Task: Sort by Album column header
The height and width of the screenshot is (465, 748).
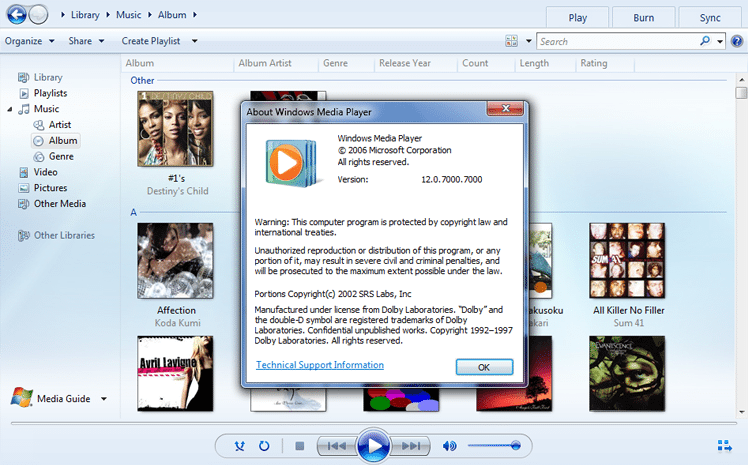Action: (177, 63)
